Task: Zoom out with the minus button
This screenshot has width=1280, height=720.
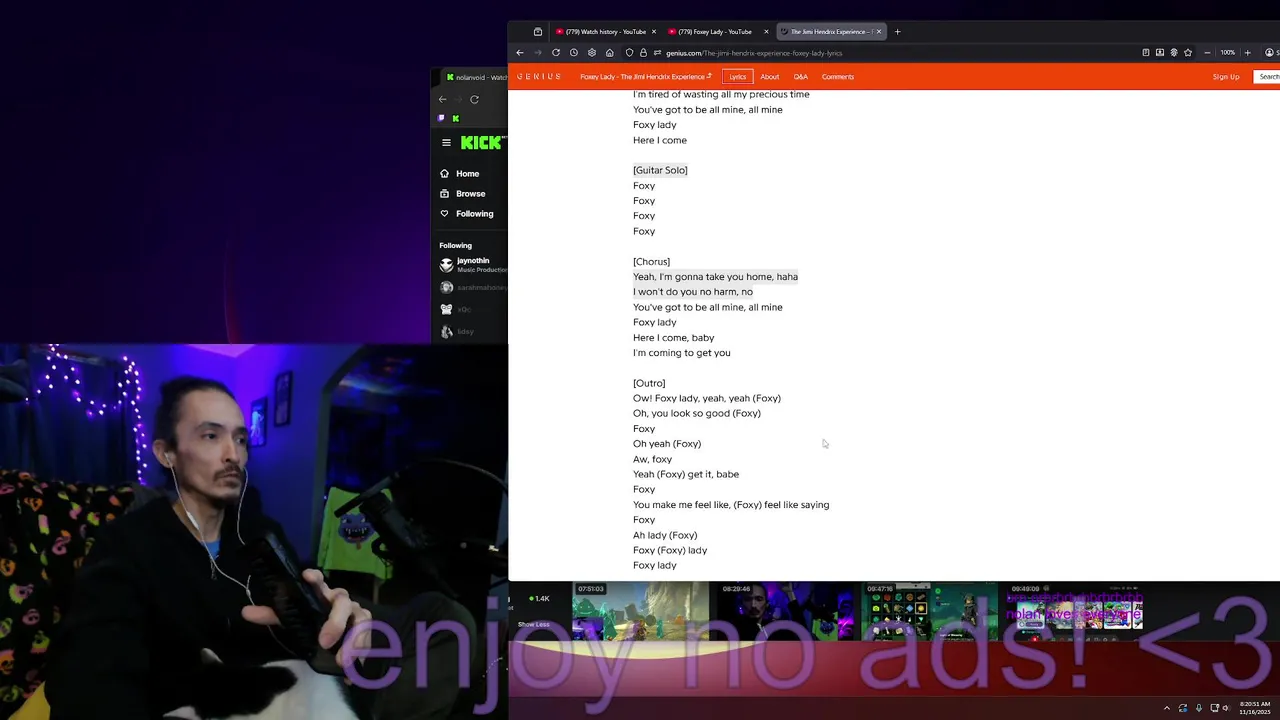Action: point(1207,53)
